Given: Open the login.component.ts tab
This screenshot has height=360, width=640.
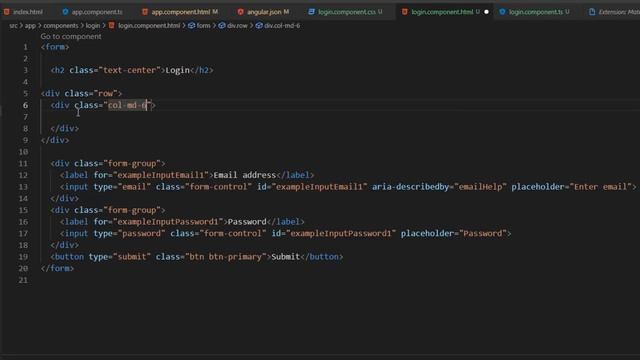Looking at the screenshot, I should click(535, 12).
